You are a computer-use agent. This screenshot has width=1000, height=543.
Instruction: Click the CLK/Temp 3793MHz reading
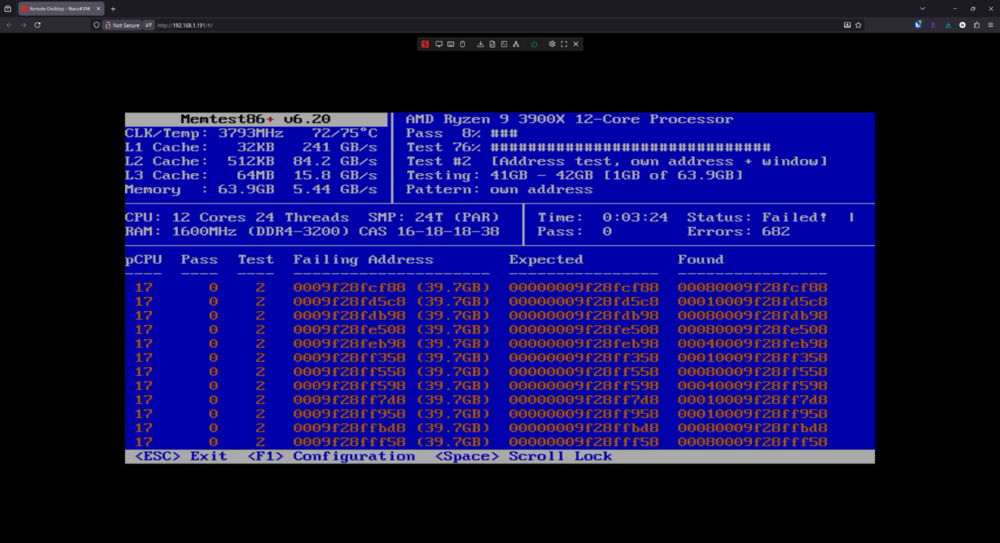[251, 133]
